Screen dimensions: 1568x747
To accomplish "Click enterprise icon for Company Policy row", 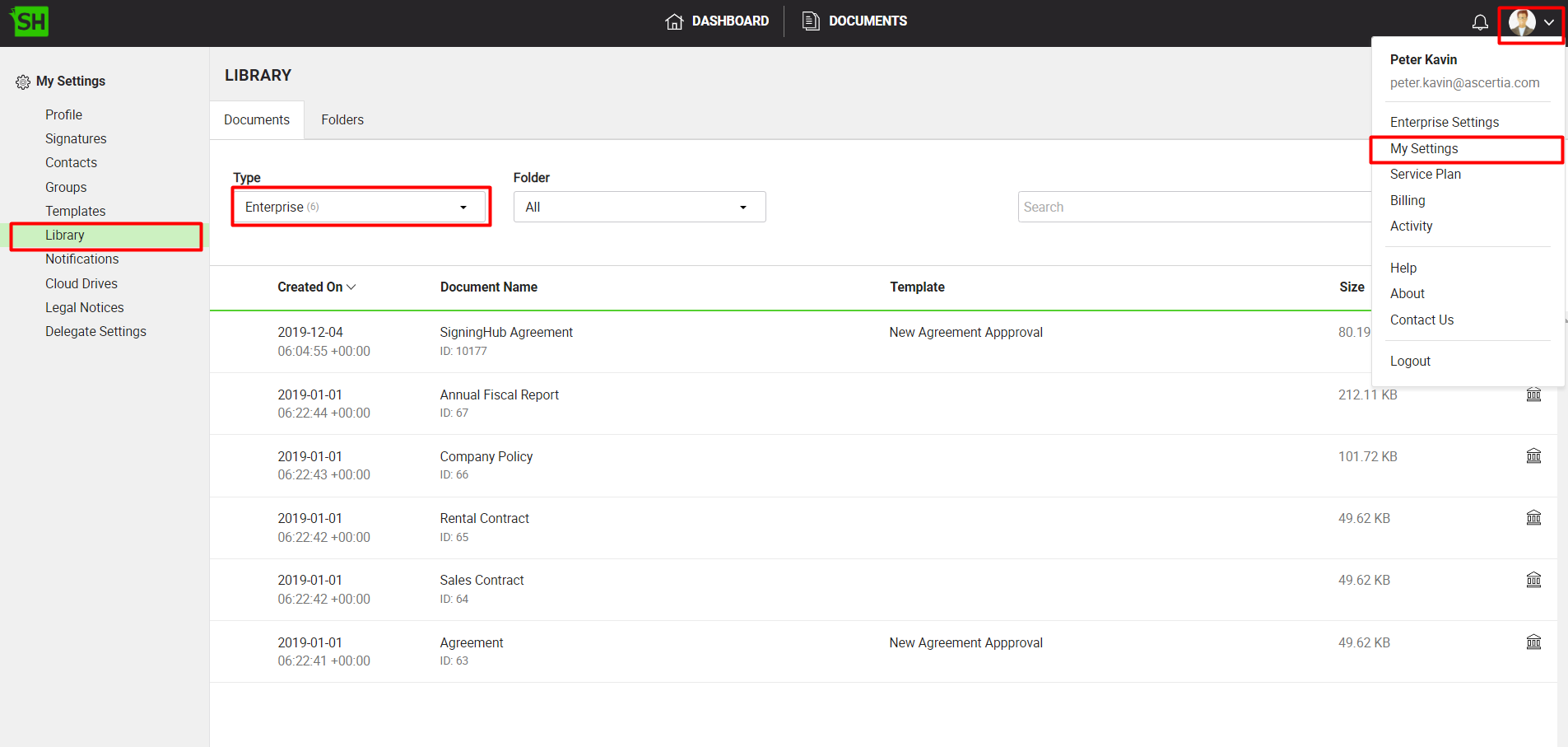I will coord(1533,456).
